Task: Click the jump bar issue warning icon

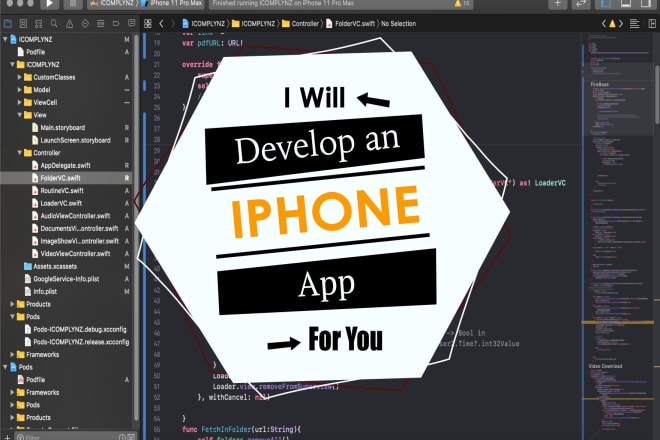Action: 612,24
